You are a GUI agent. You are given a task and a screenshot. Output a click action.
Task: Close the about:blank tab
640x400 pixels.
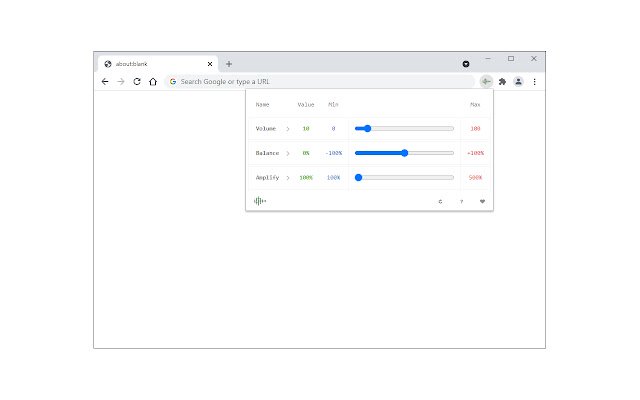(210, 64)
